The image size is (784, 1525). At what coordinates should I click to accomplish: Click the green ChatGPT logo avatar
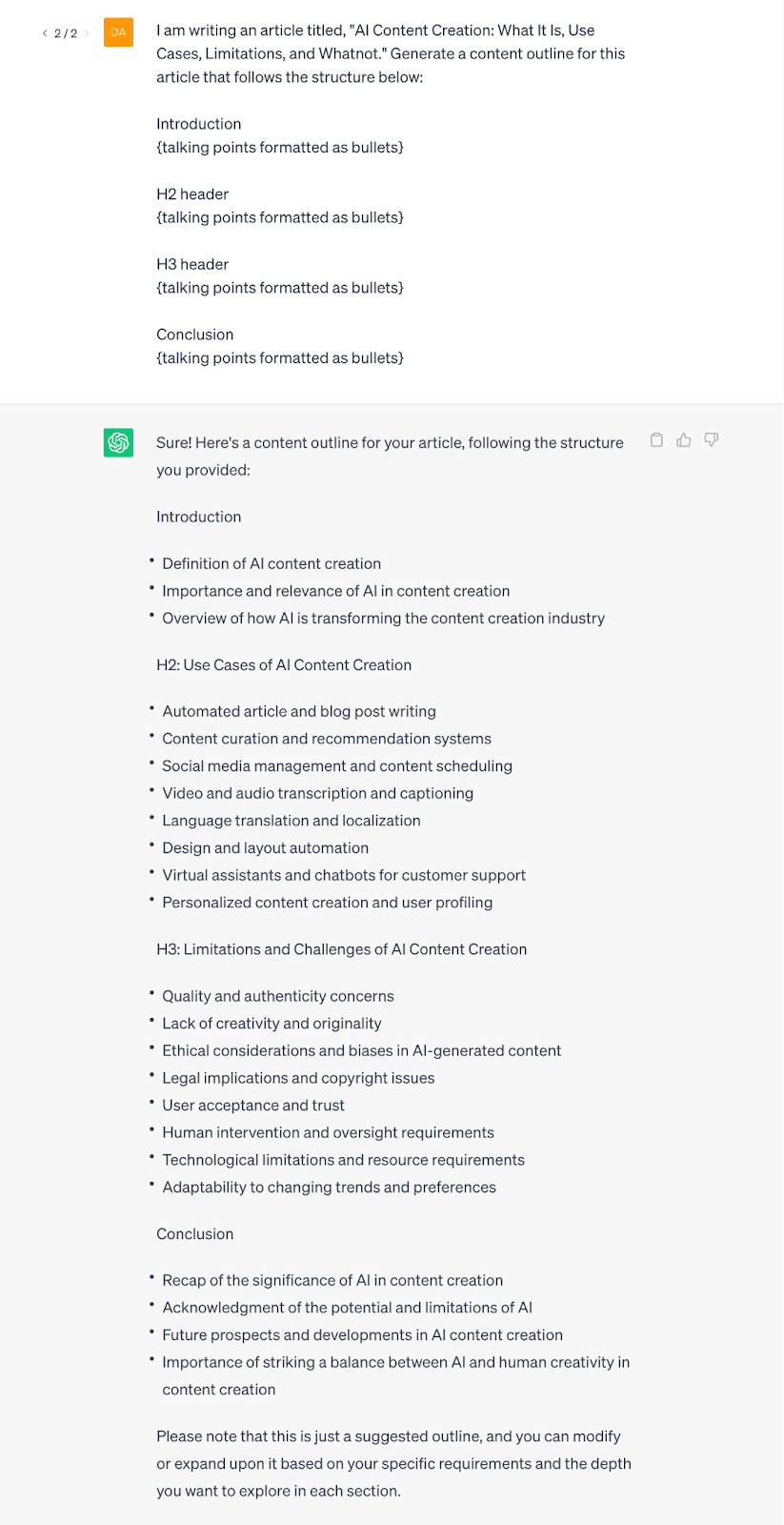pyautogui.click(x=118, y=442)
